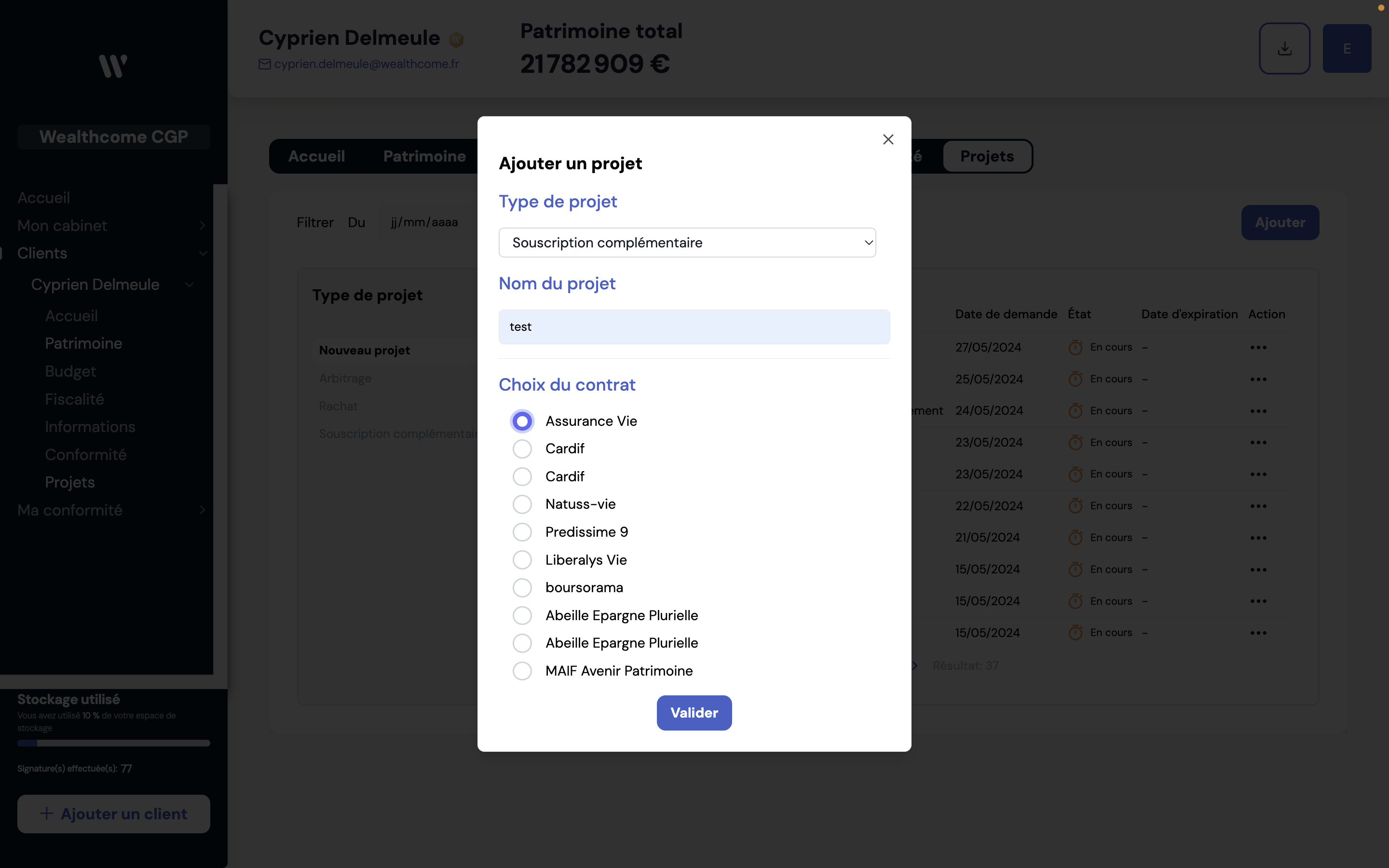Click the Valider button

click(694, 712)
